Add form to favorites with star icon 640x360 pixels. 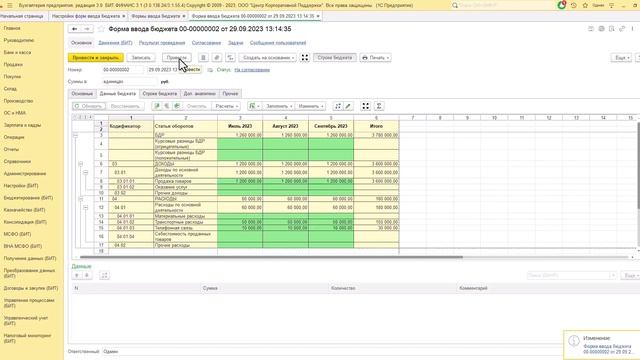click(x=101, y=29)
